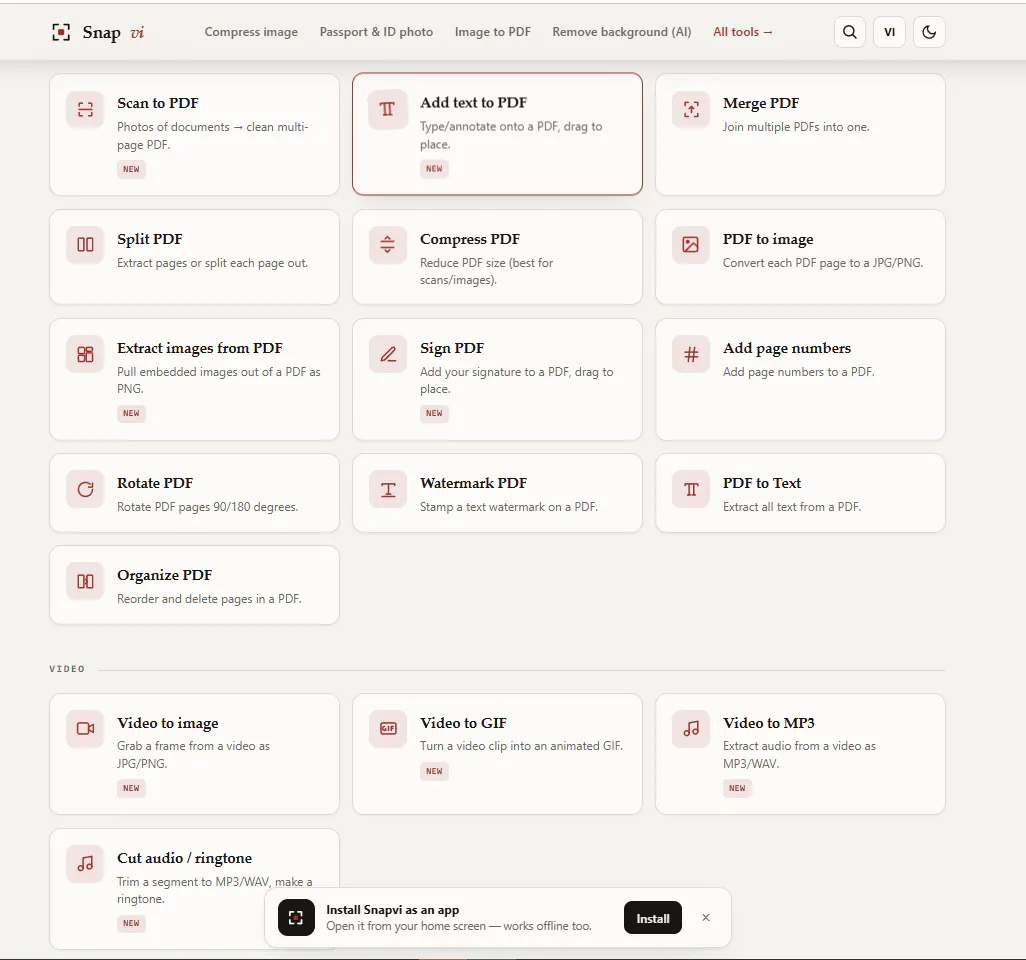This screenshot has height=960, width=1026.
Task: Click NEW badge on Sign PDF card
Action: coord(434,414)
